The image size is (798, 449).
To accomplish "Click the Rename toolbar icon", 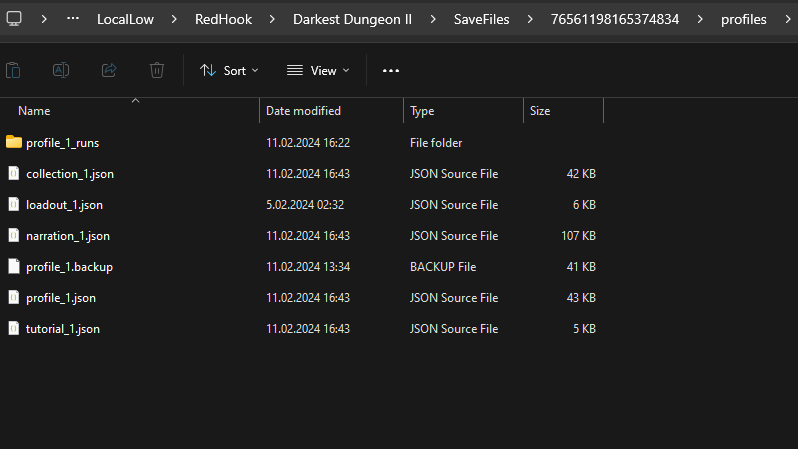I will 61,70.
